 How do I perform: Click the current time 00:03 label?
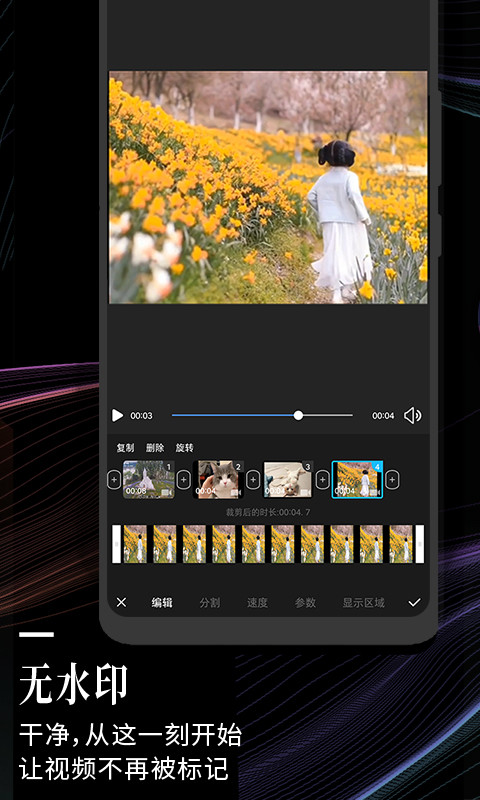[141, 416]
